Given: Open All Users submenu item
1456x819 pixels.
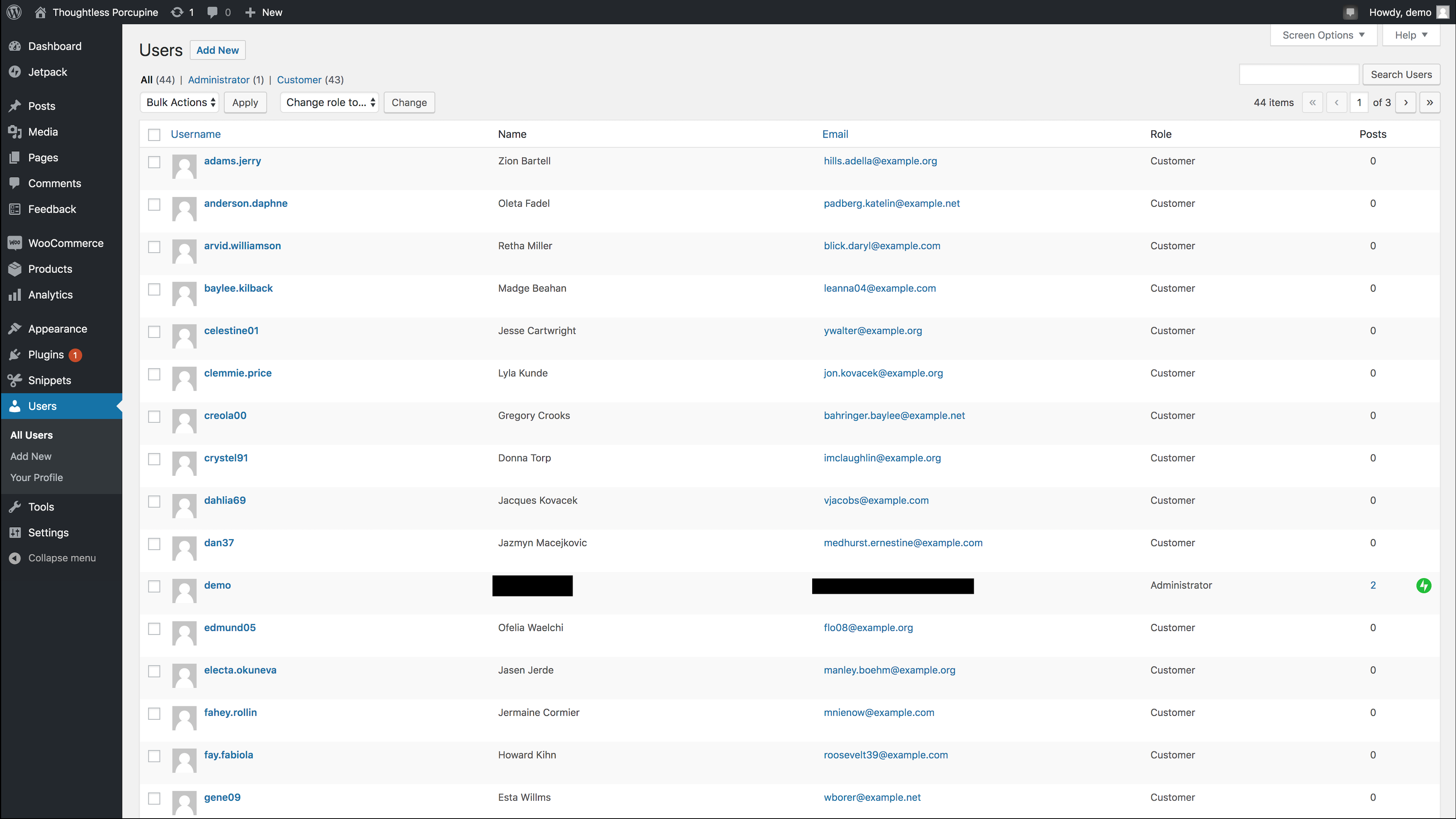Looking at the screenshot, I should pyautogui.click(x=31, y=435).
